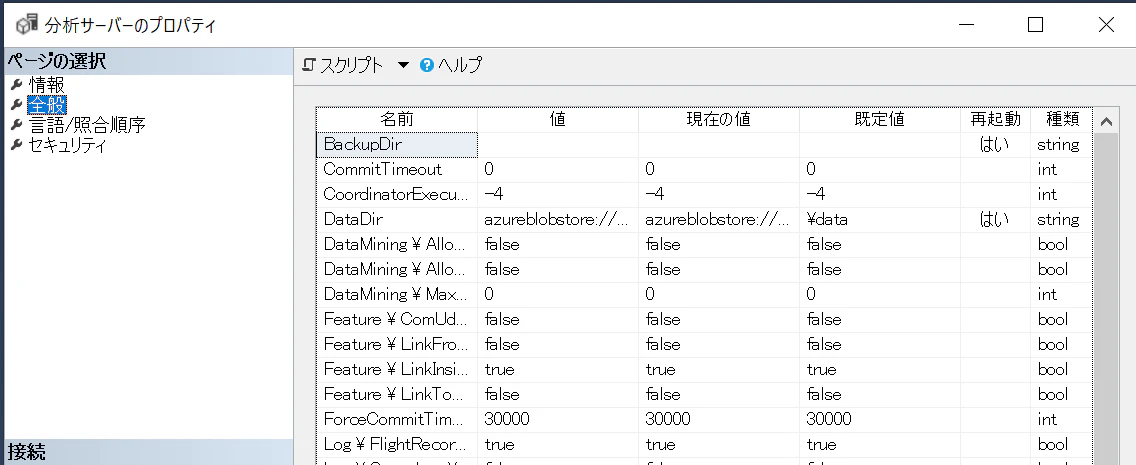Click the 既定値 column header

point(880,120)
